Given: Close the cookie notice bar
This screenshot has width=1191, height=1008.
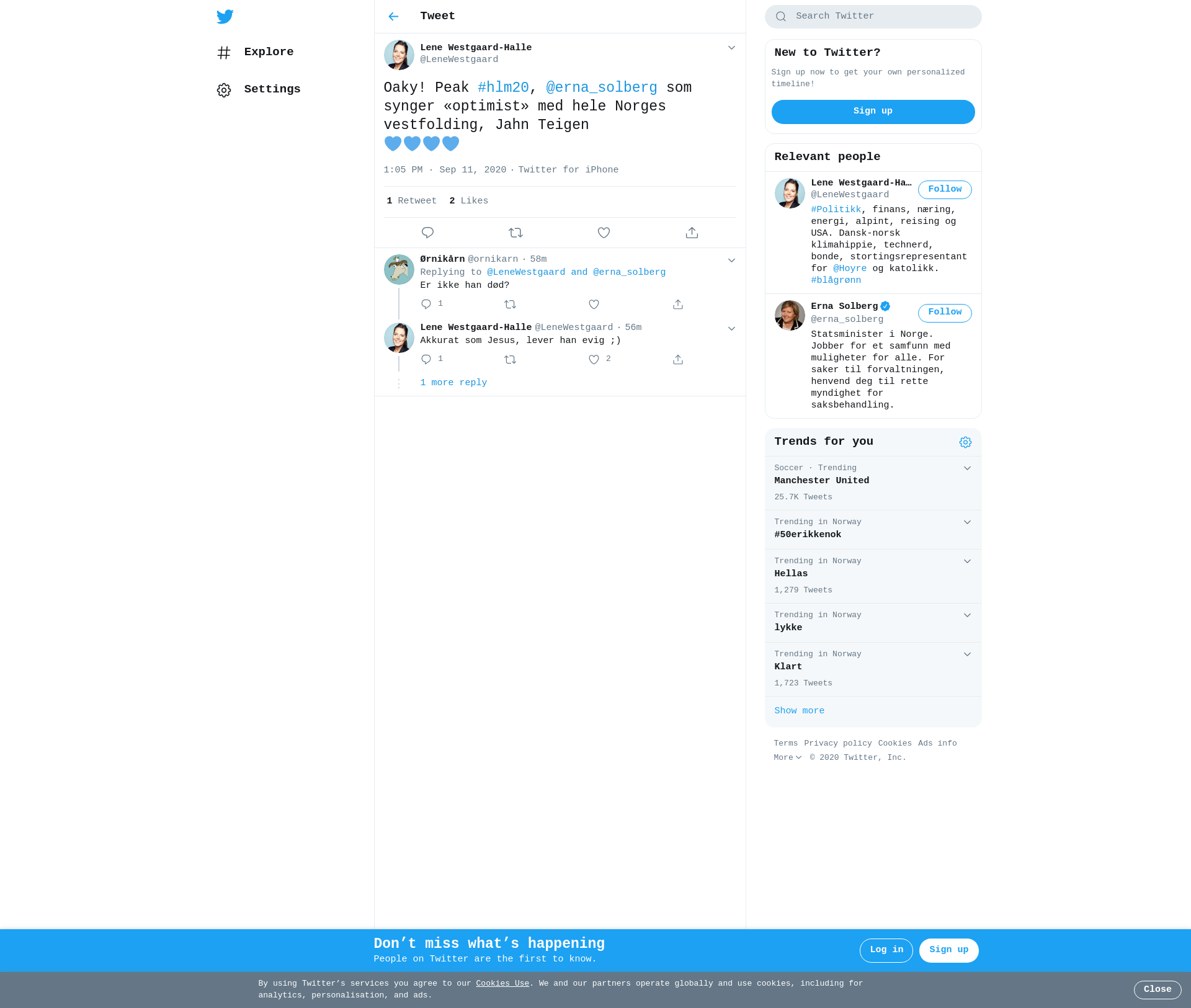Looking at the screenshot, I should 1158,989.
